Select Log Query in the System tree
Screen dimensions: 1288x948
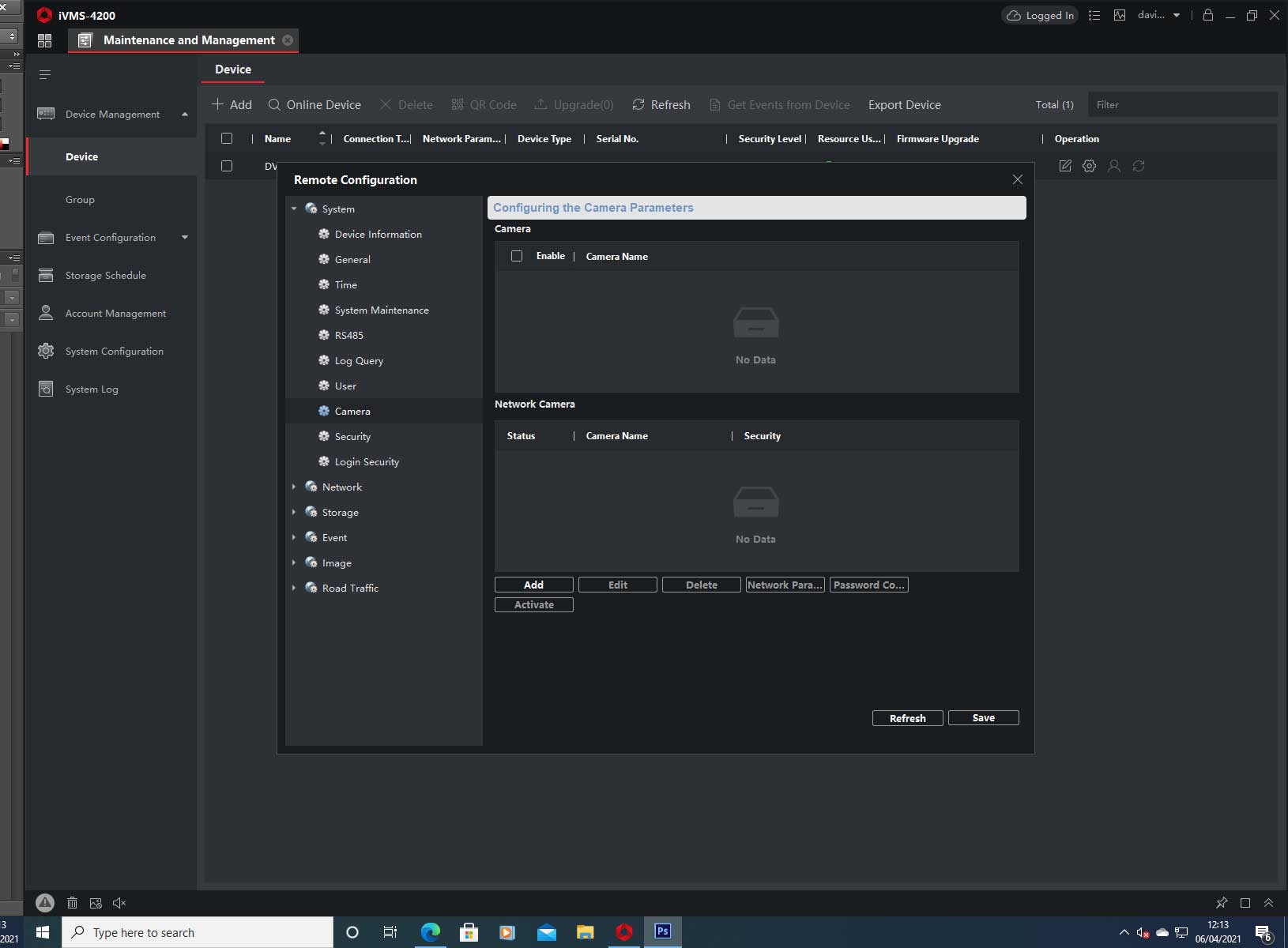359,361
